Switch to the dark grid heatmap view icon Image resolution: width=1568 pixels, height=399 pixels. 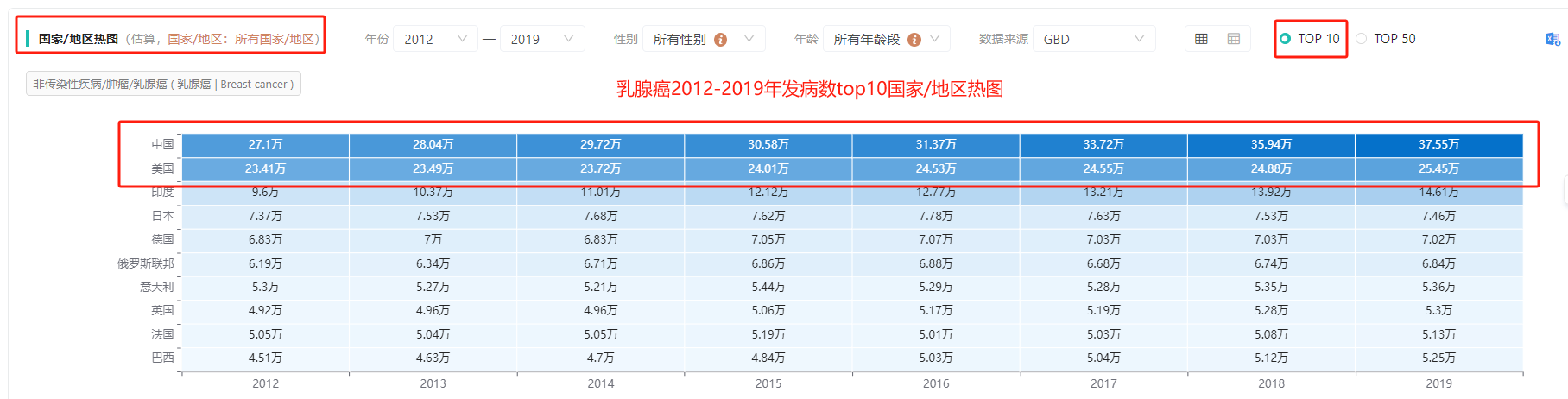click(1201, 39)
